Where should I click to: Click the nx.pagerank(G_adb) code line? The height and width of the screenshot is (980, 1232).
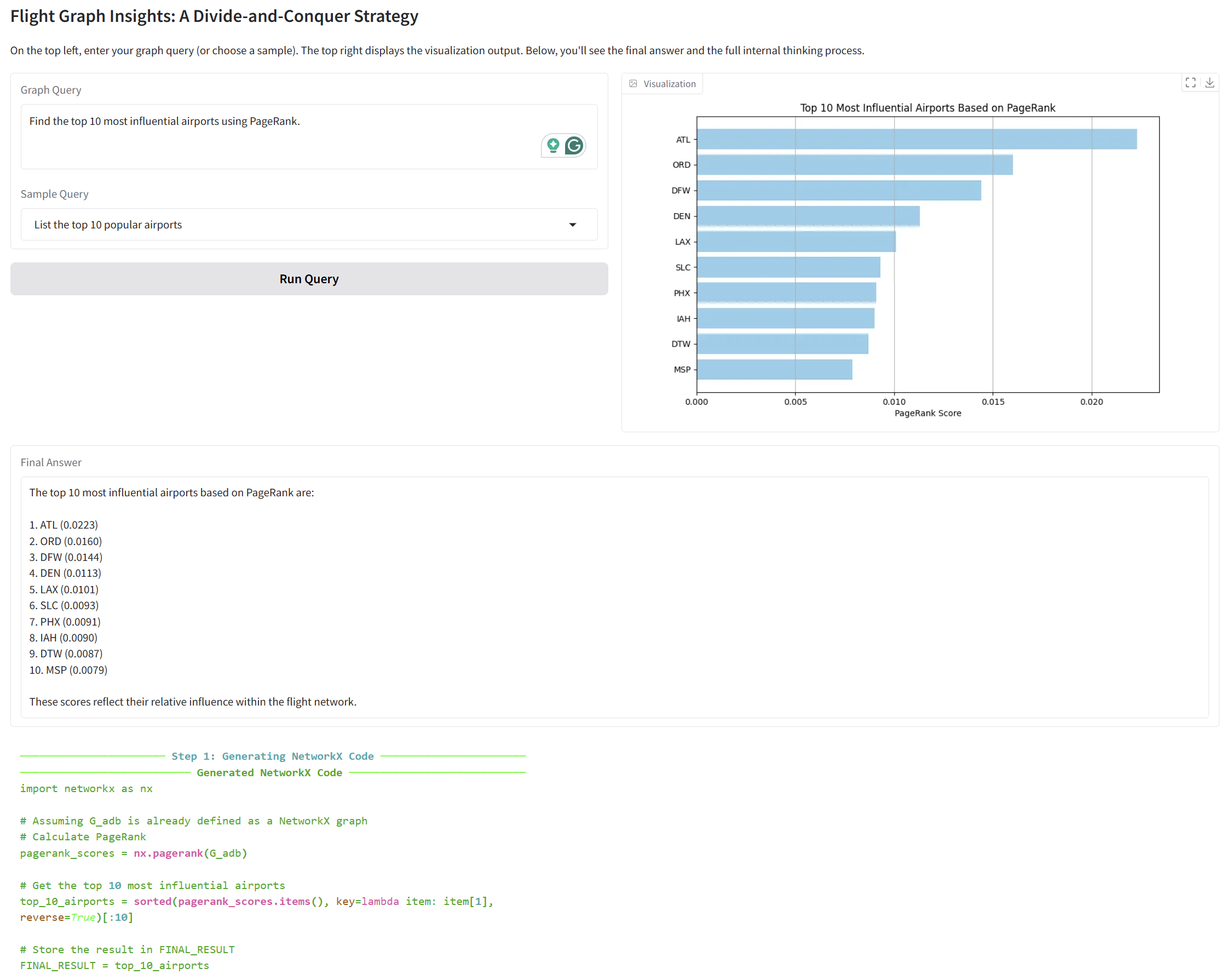(x=134, y=853)
